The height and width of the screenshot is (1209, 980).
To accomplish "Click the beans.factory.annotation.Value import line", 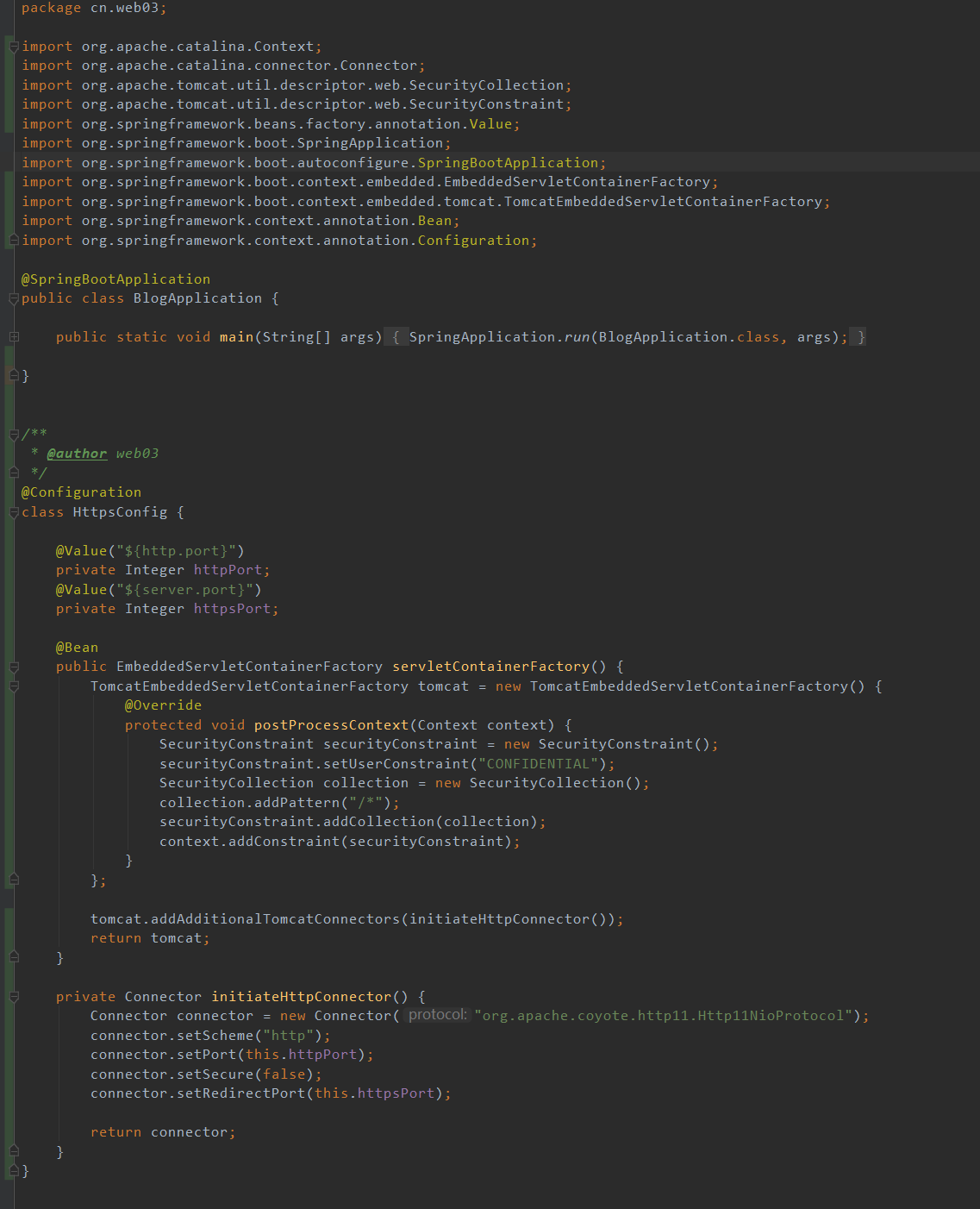I will (271, 124).
